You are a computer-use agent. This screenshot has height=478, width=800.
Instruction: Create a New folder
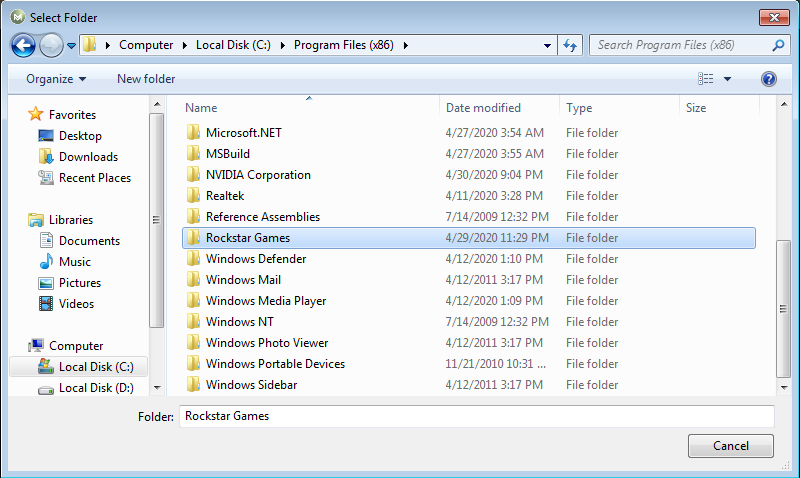(146, 79)
